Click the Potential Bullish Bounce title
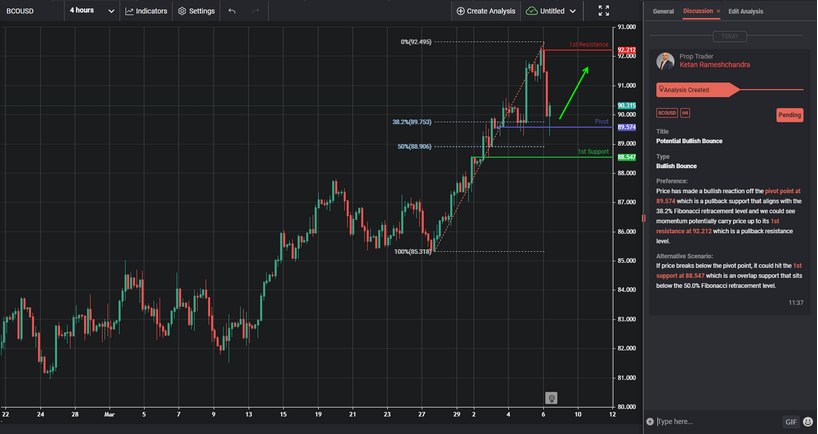 [689, 141]
